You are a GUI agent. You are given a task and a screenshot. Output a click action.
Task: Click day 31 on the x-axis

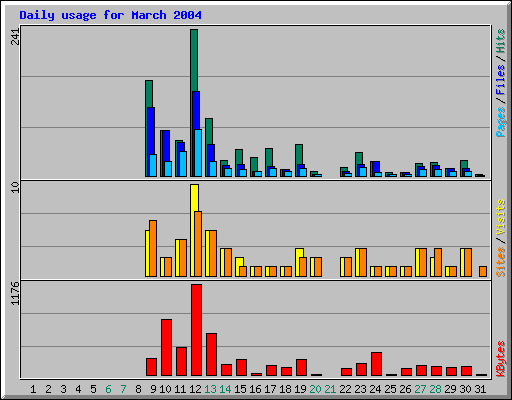[x=480, y=389]
